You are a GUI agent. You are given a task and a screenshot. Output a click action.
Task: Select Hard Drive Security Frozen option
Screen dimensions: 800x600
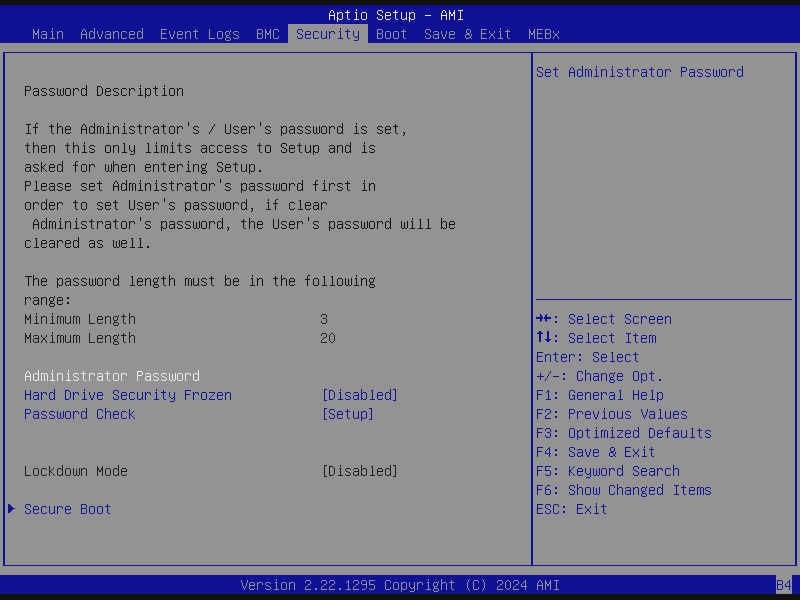pos(127,395)
